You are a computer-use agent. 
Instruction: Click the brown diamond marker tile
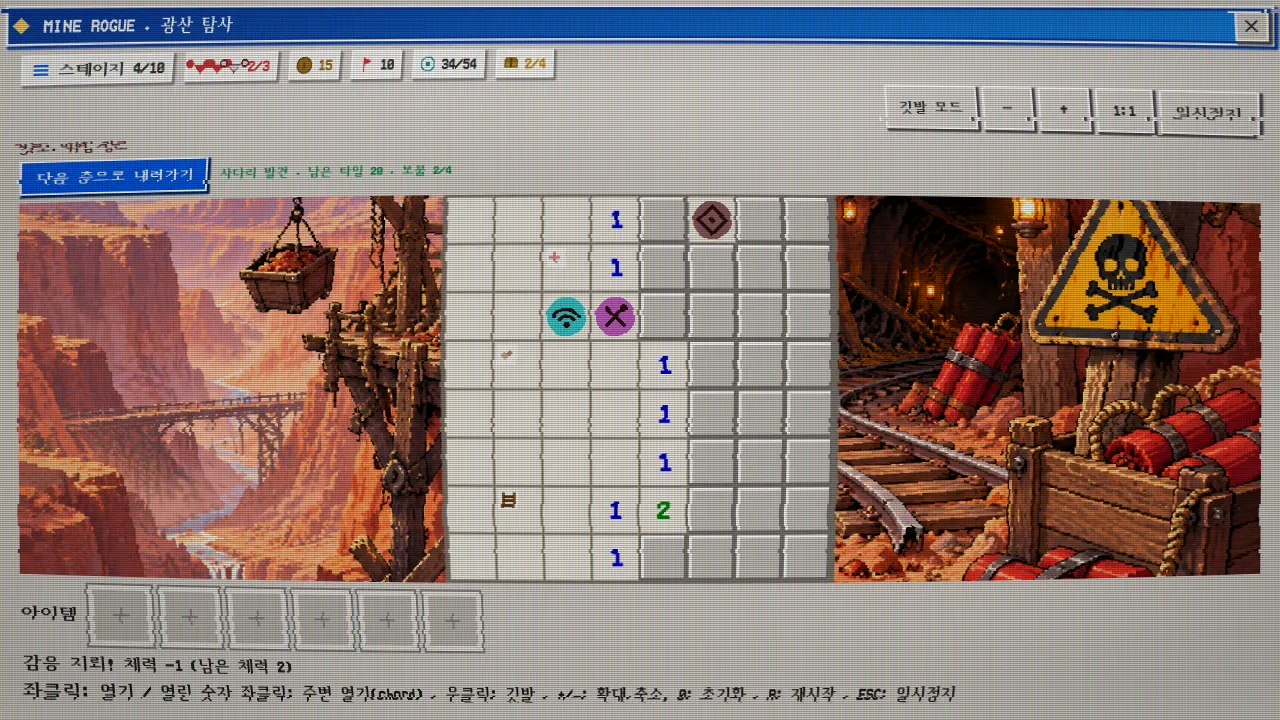pyautogui.click(x=712, y=220)
